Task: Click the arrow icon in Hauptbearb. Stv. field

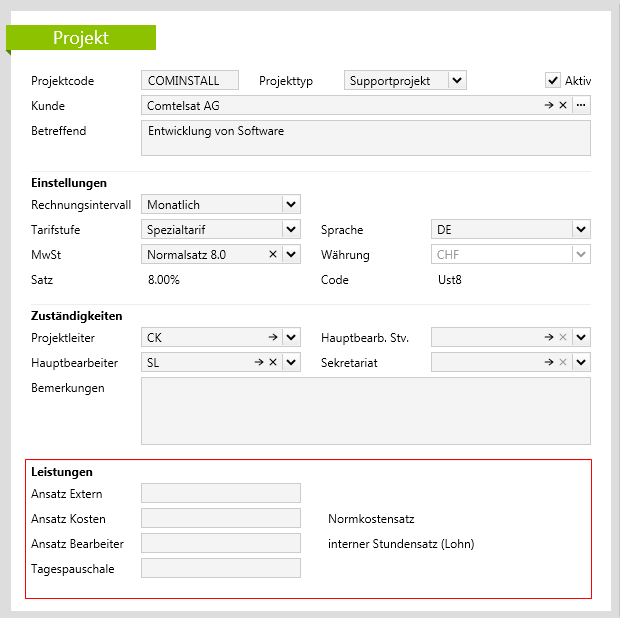Action: [x=548, y=338]
